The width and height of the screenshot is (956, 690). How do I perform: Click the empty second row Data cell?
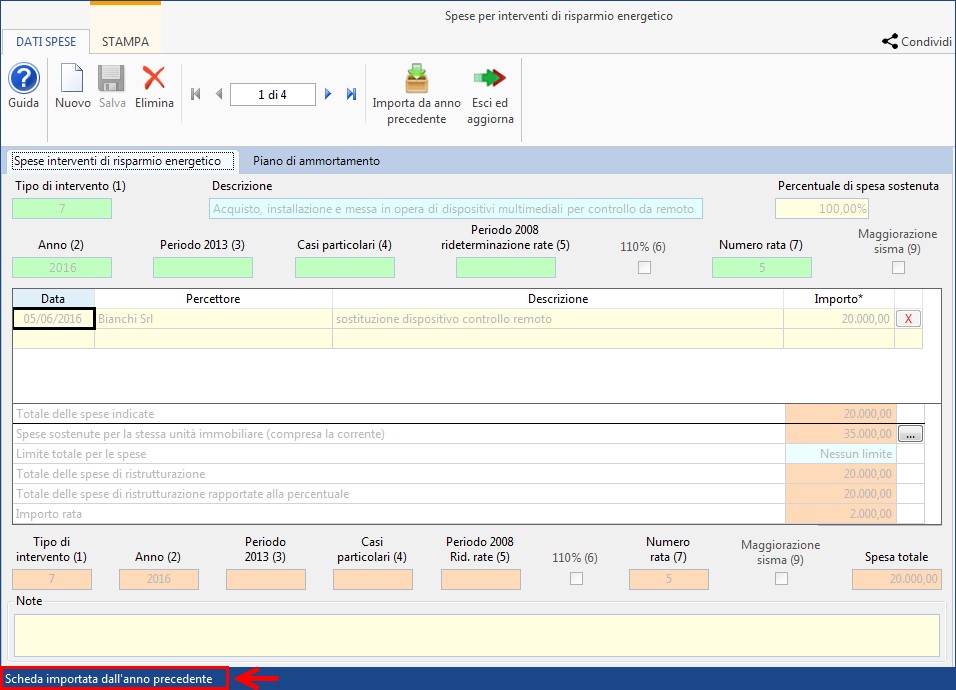point(54,339)
